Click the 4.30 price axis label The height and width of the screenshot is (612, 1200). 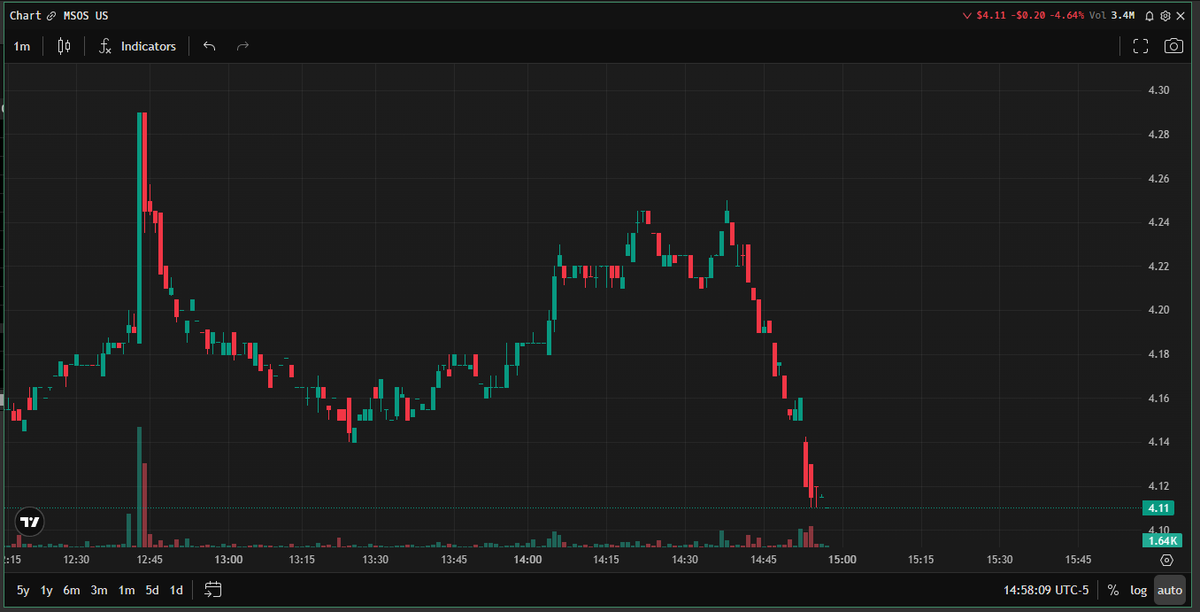click(1159, 90)
